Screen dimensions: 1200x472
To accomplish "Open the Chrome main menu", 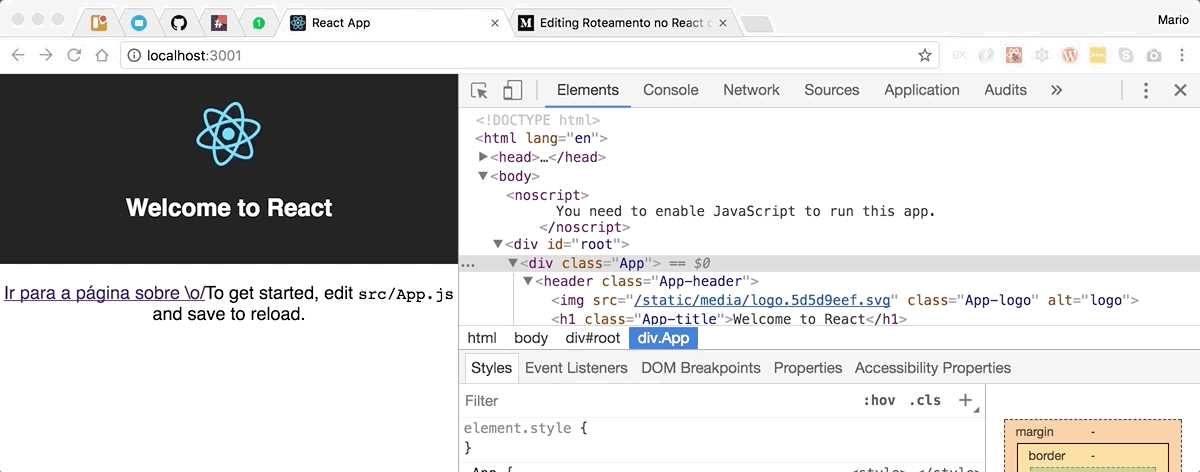I will tap(1182, 55).
